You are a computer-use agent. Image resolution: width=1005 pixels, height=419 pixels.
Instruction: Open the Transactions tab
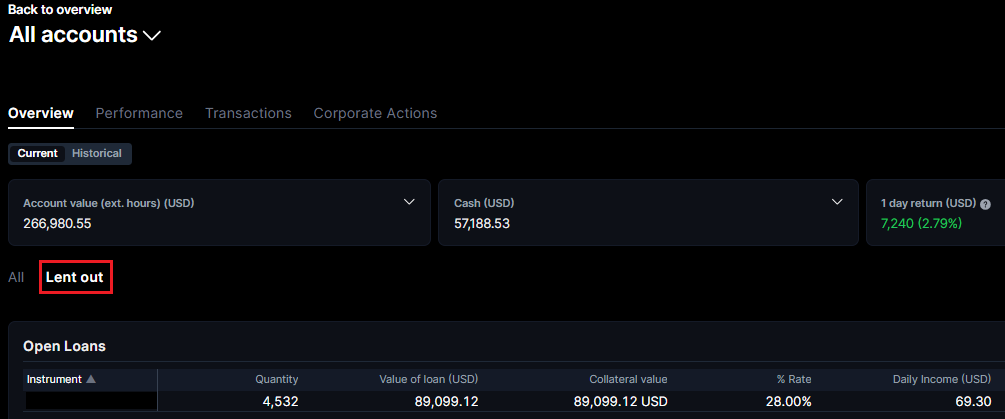(248, 113)
